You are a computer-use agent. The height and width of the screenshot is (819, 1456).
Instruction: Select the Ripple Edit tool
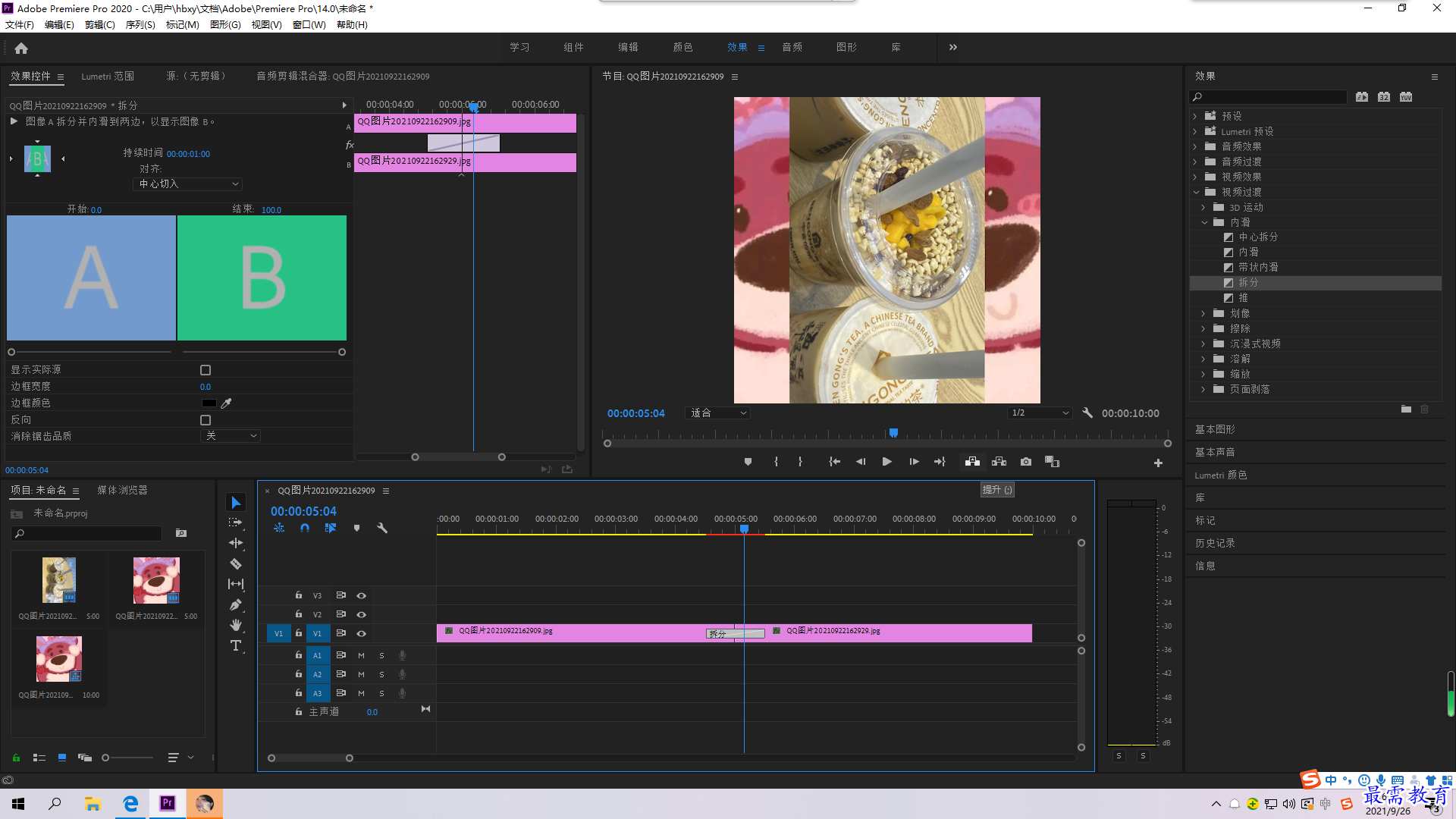point(236,543)
